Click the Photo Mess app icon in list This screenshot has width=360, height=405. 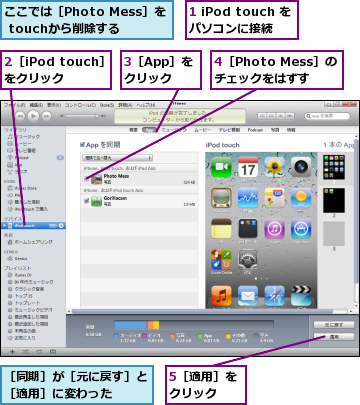coord(97,179)
